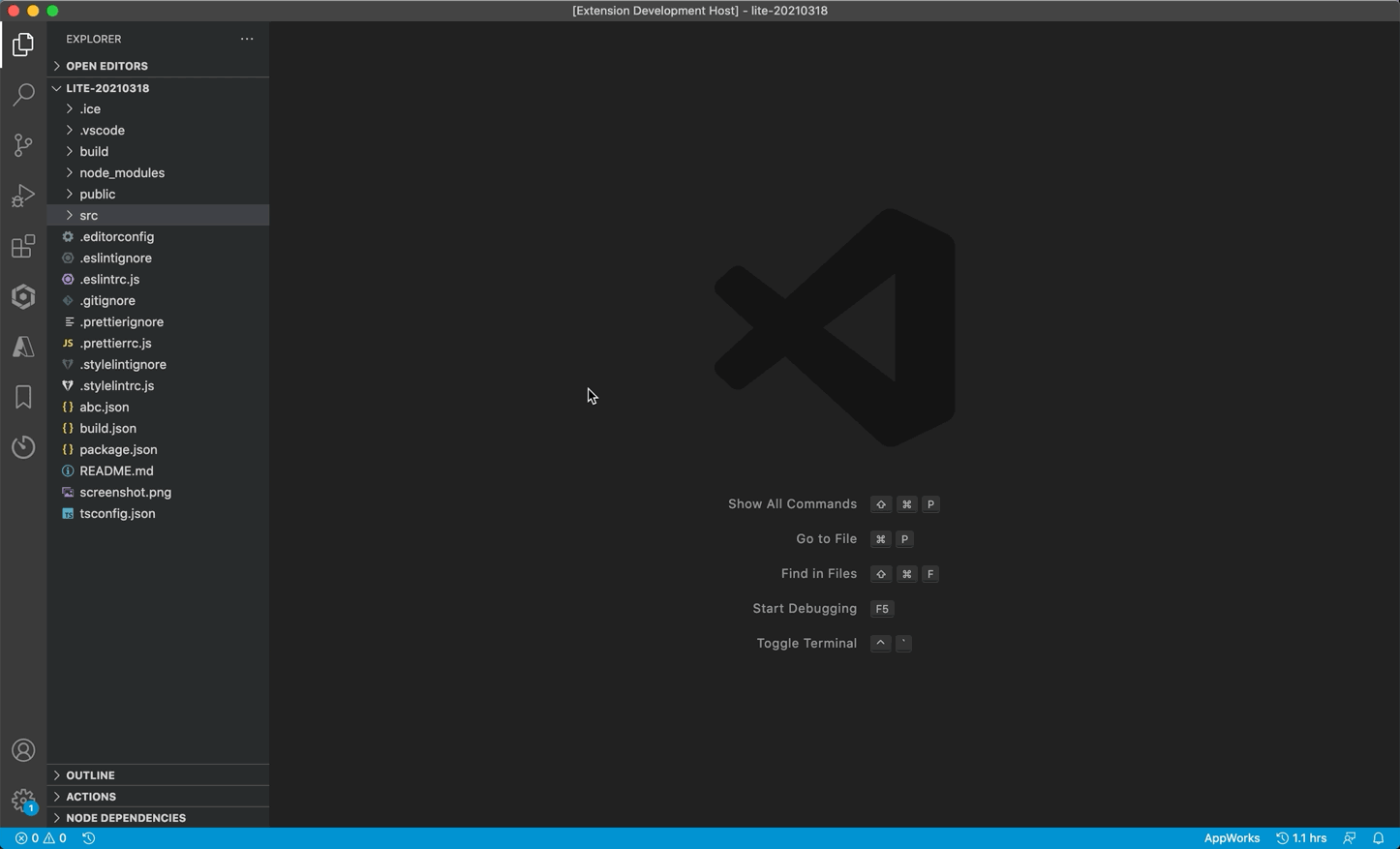Click the feedback icon in status bar
The image size is (1400, 849).
coord(1350,838)
